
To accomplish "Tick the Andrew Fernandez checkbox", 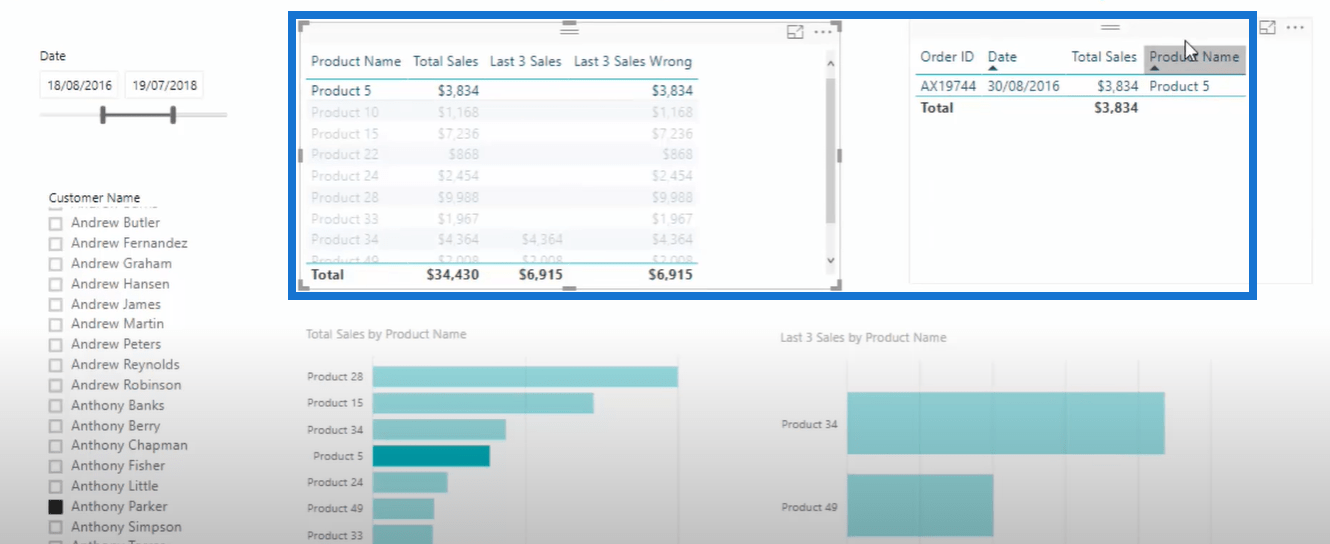I will (56, 243).
